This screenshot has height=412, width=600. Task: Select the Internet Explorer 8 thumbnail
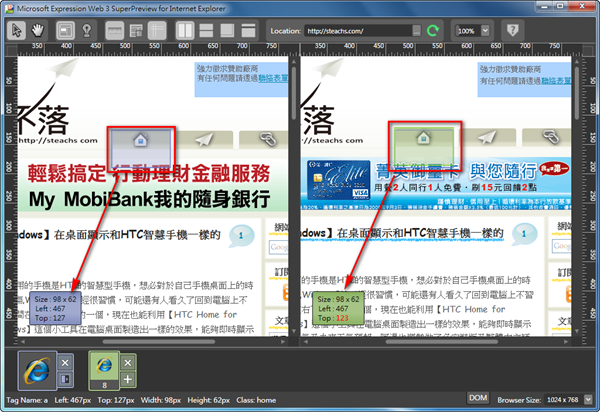(x=104, y=370)
